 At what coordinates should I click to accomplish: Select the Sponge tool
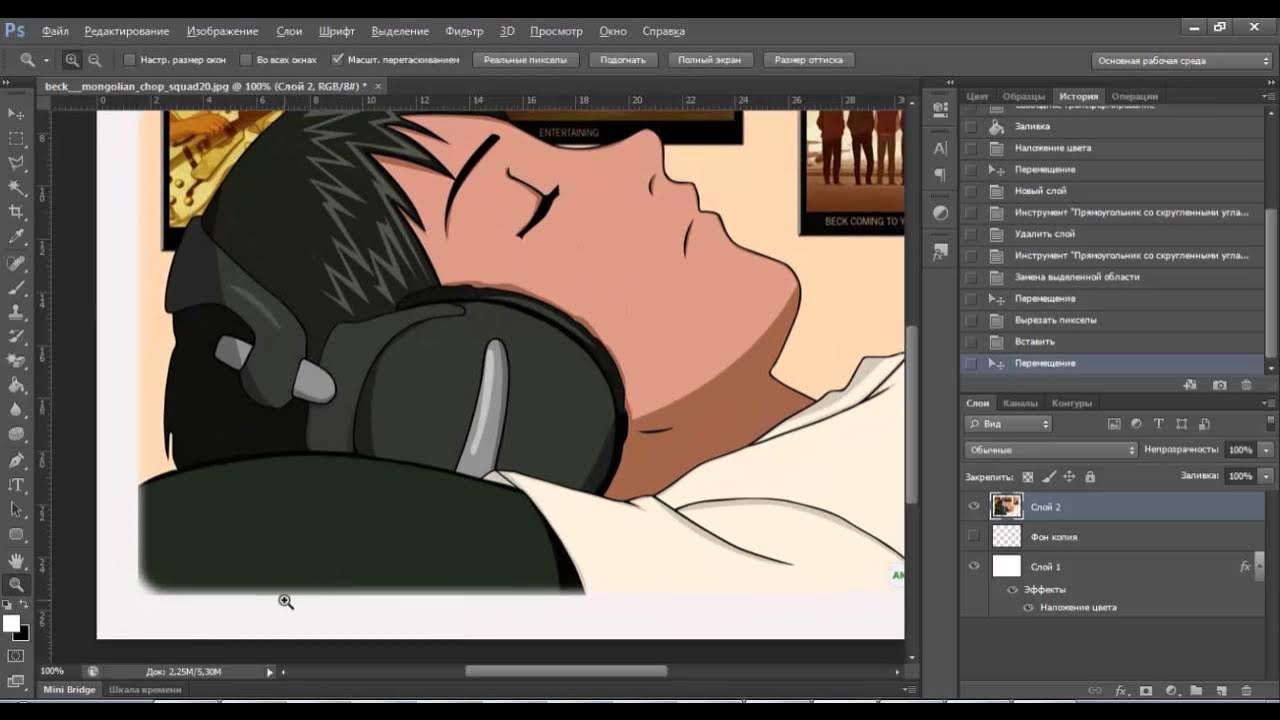(16, 434)
